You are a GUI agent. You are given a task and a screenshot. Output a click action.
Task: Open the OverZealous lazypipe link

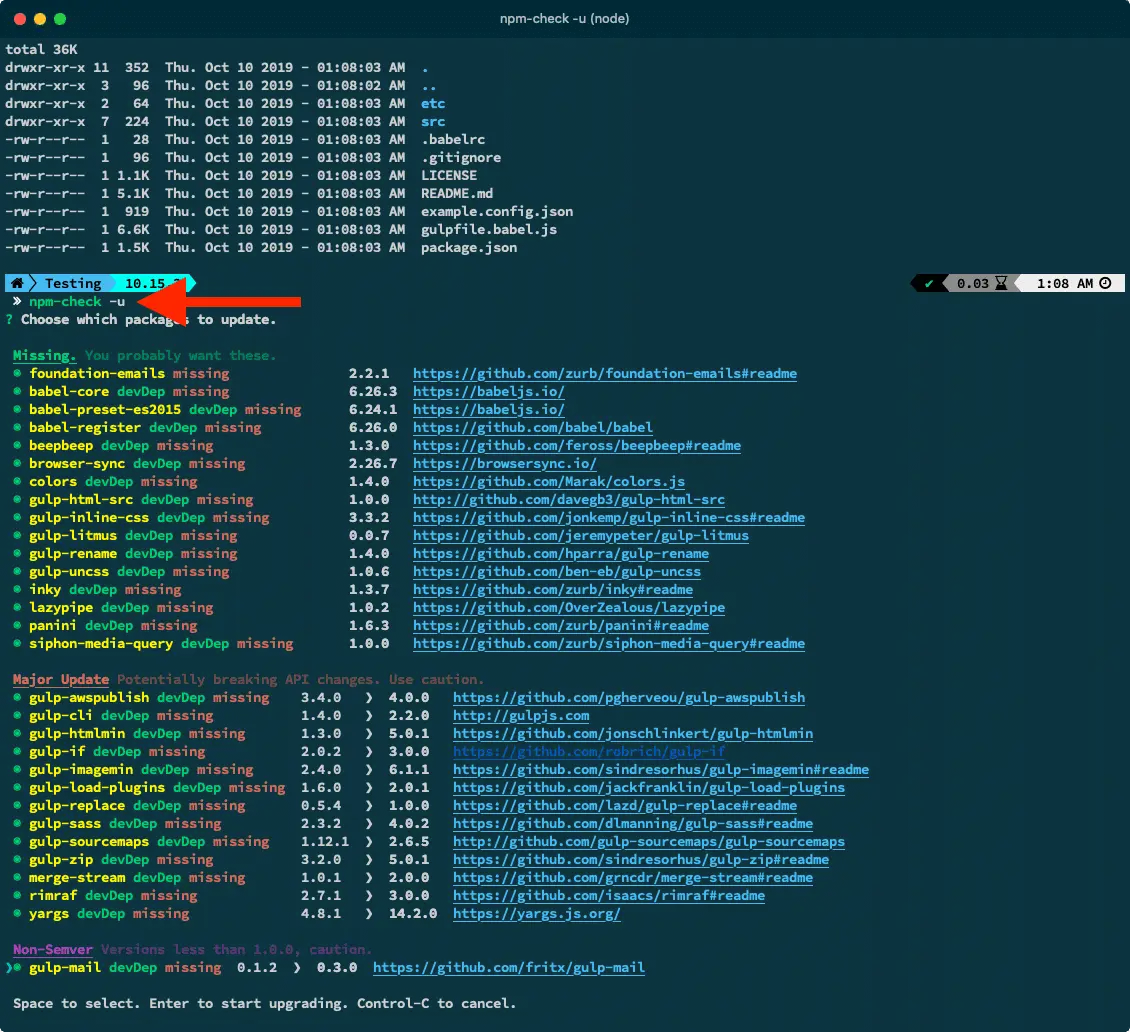pyautogui.click(x=569, y=608)
